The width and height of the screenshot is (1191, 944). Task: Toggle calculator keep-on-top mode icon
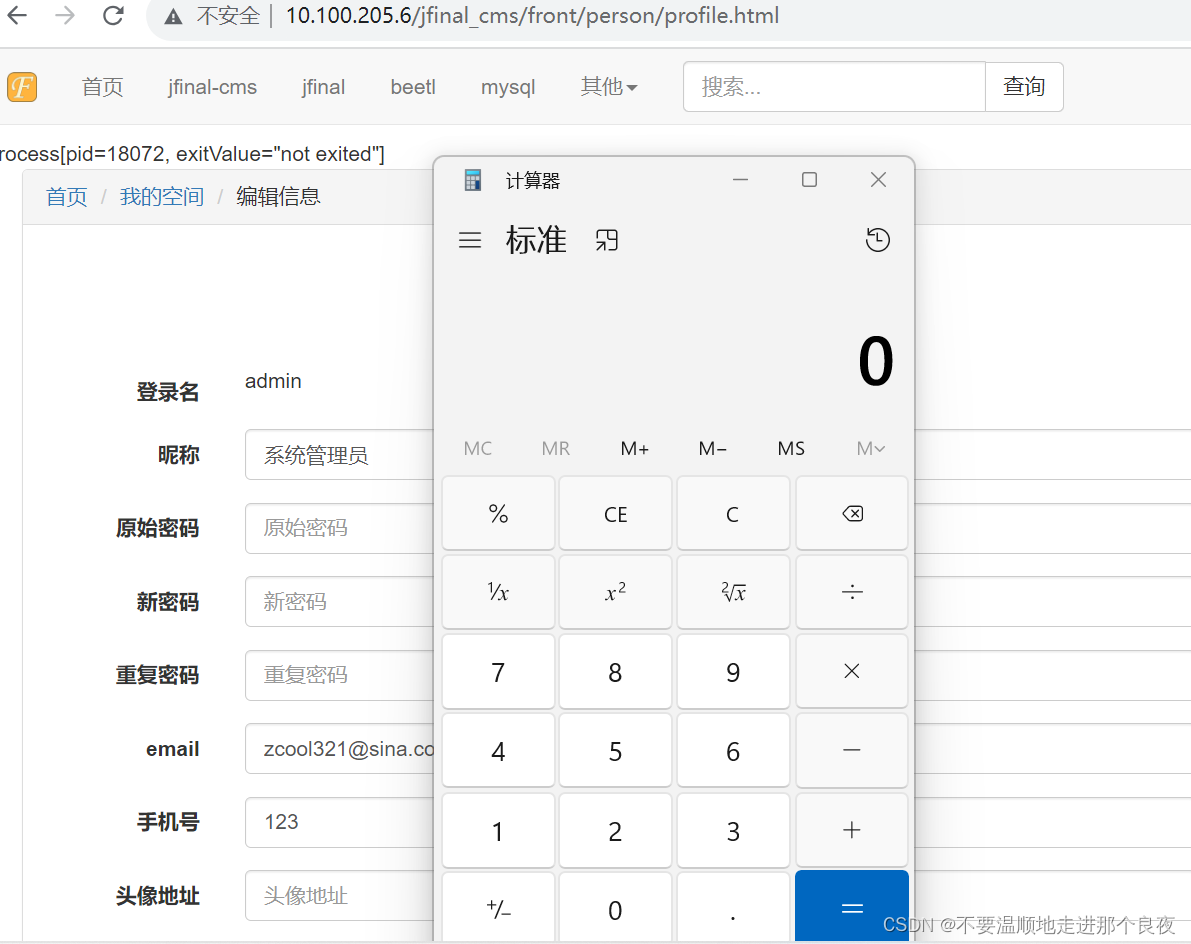coord(606,241)
